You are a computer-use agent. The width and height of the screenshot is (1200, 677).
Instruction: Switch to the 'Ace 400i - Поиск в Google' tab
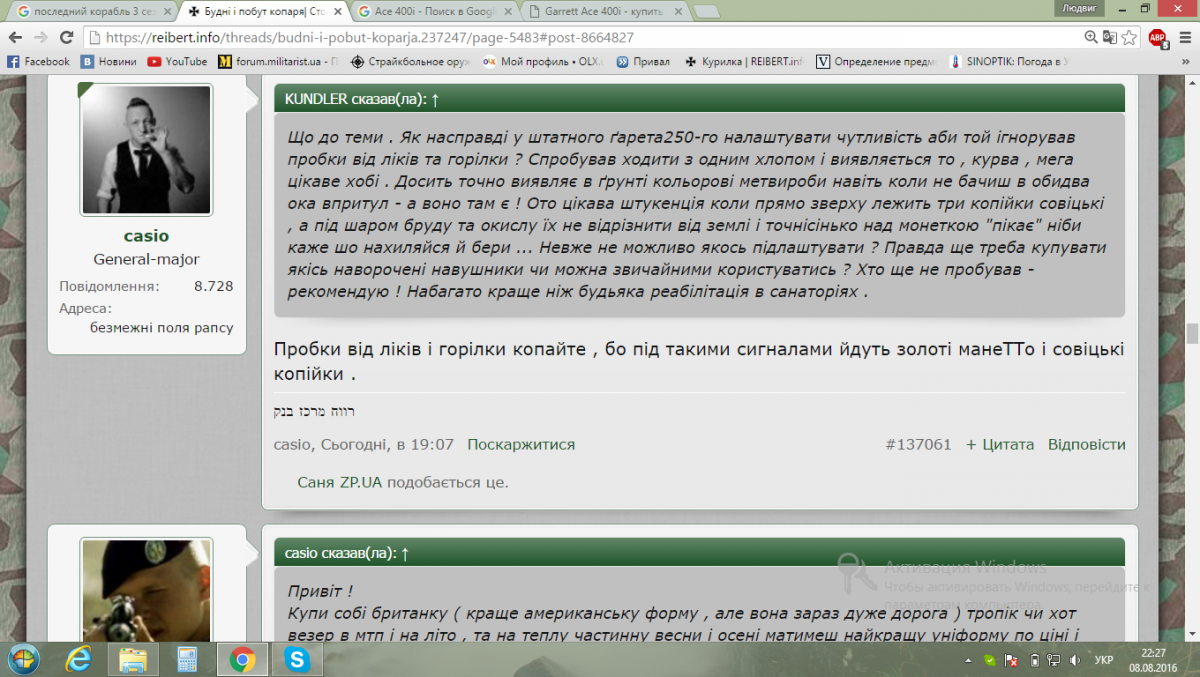tap(436, 12)
